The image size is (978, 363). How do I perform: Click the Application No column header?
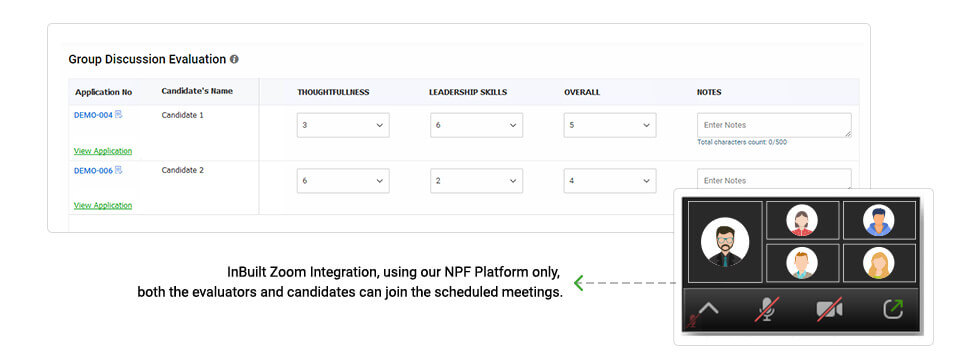104,92
